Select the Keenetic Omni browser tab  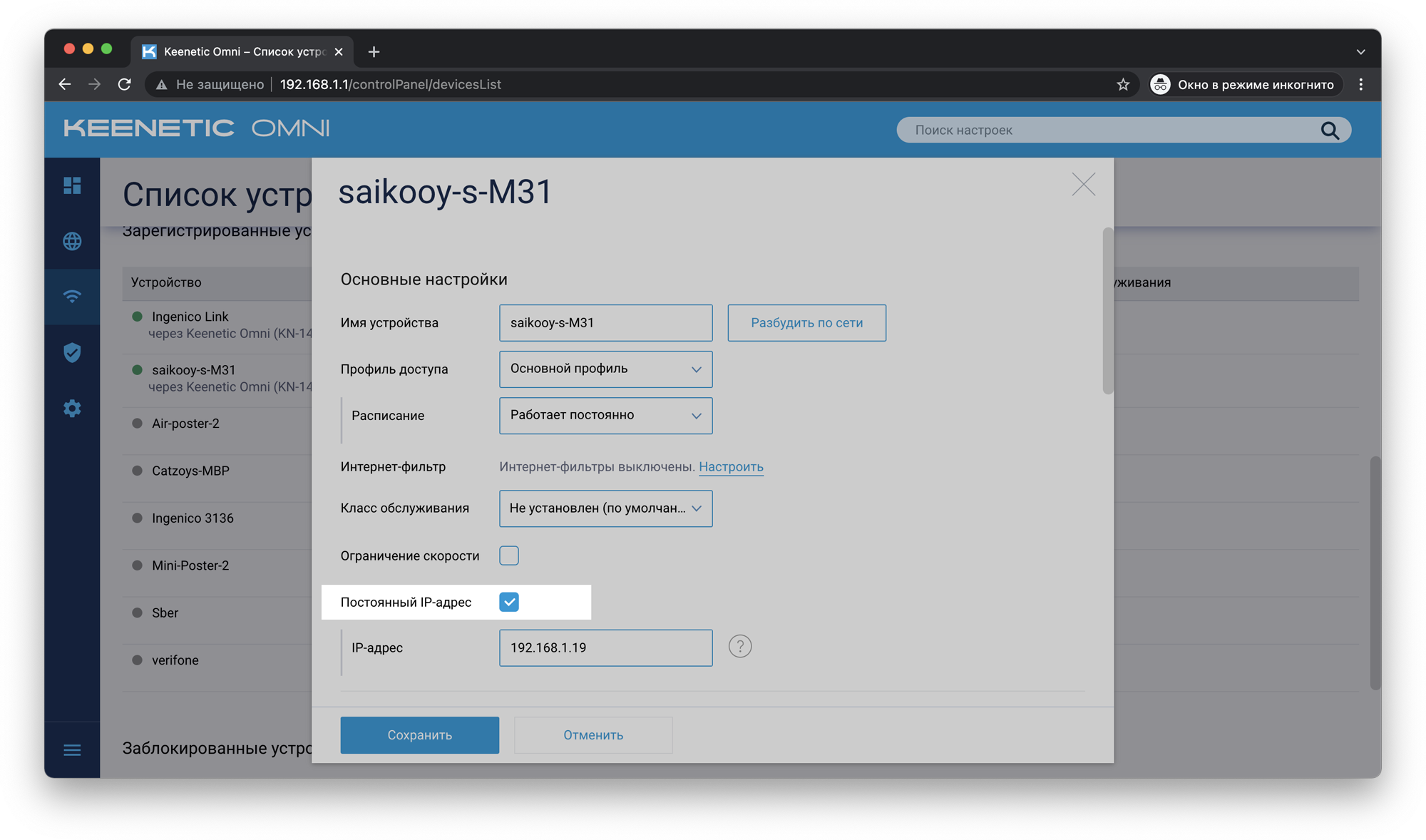point(242,51)
